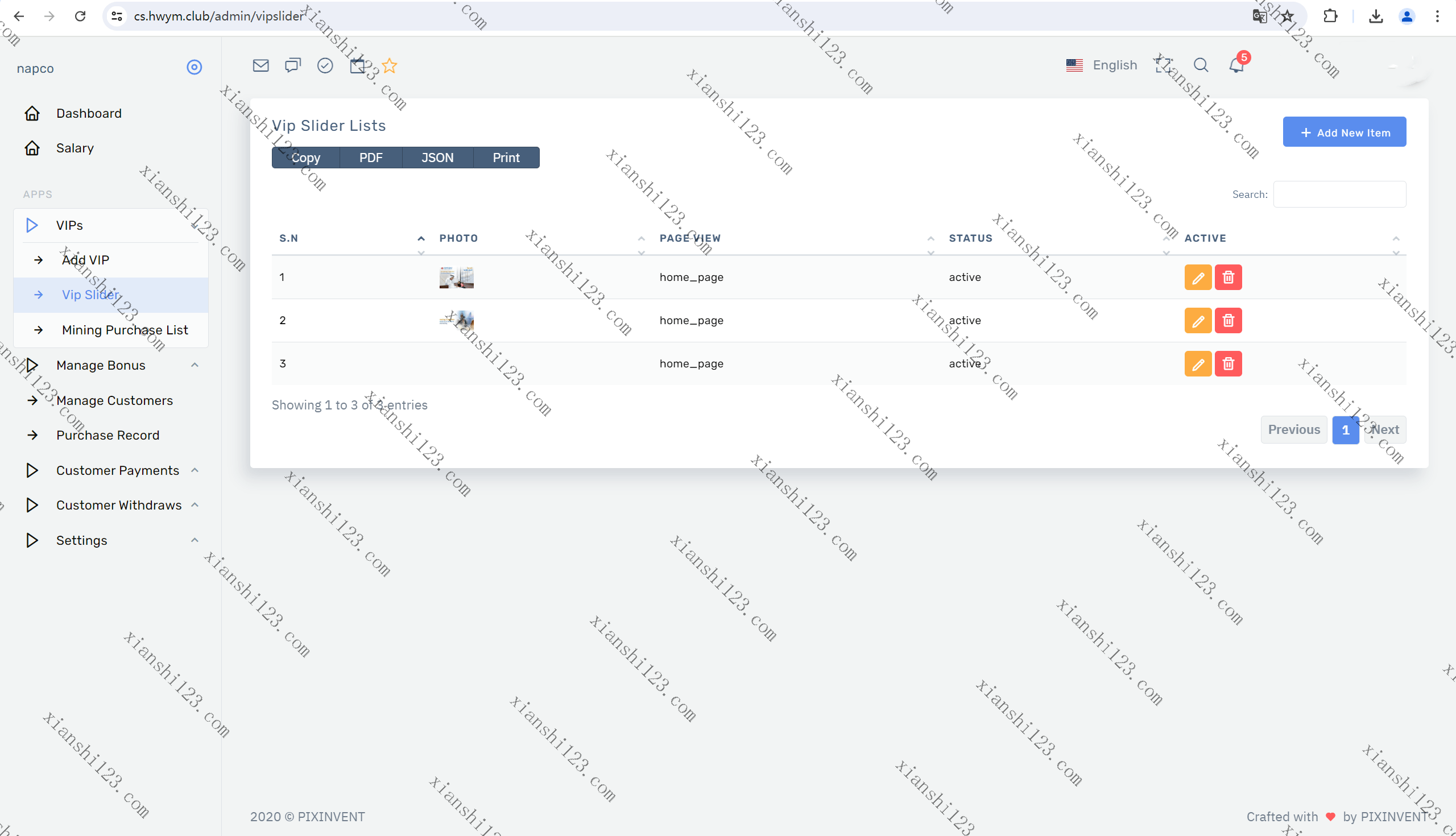Expand the Customer Payments menu

111,470
